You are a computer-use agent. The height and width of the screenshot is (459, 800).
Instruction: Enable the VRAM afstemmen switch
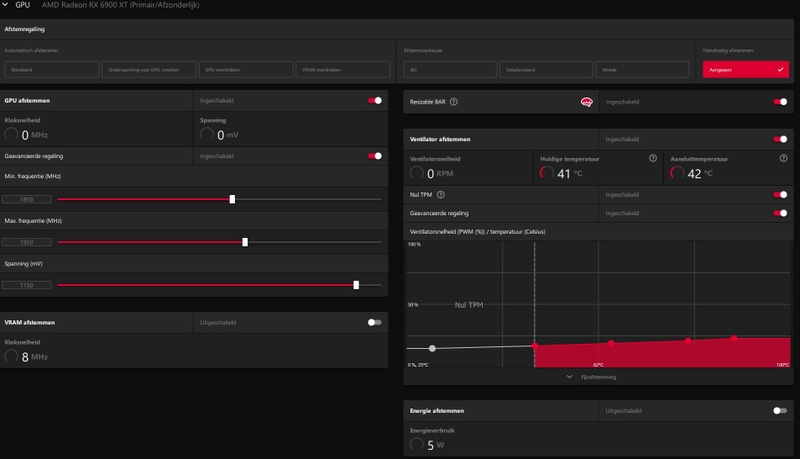pos(375,322)
